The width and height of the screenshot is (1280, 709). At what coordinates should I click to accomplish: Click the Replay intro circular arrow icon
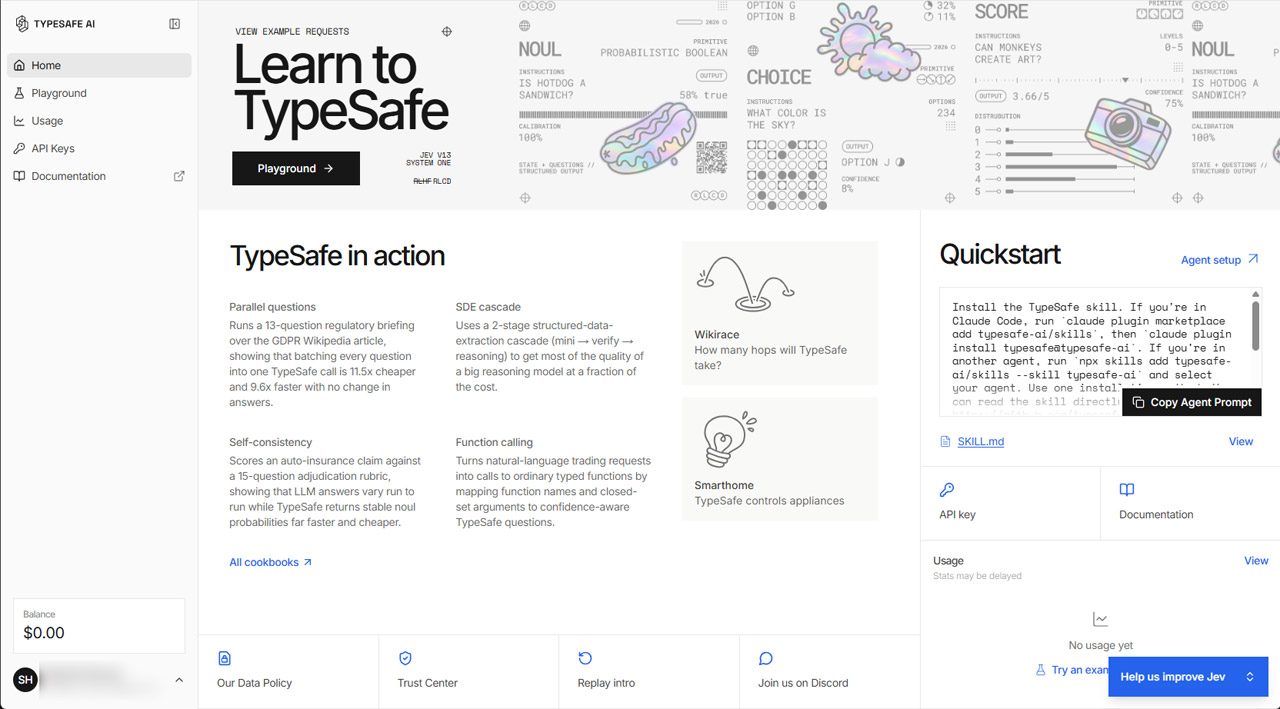[x=585, y=658]
